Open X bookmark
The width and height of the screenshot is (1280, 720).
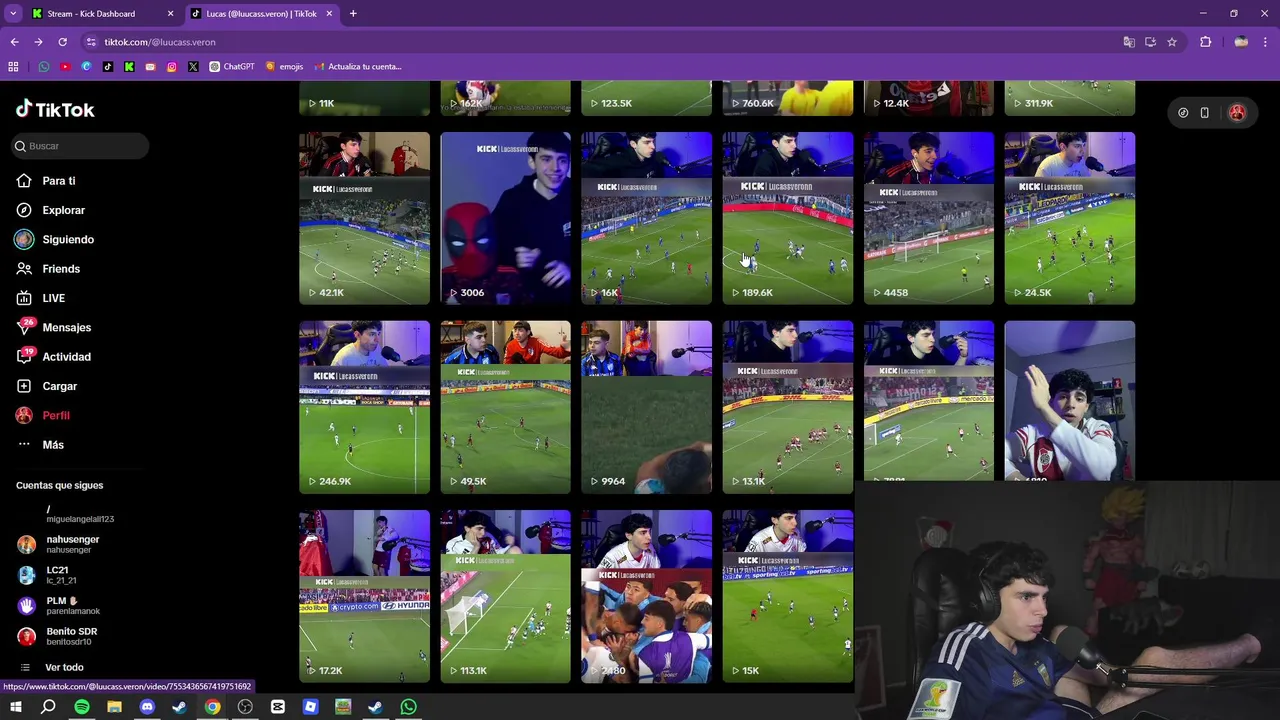193,67
